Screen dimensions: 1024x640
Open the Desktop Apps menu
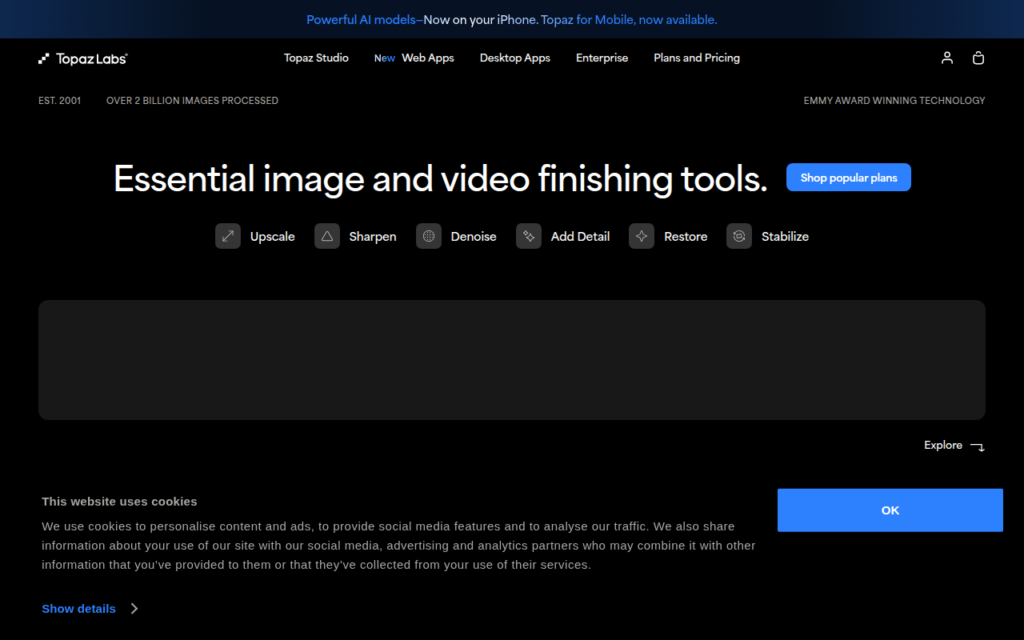click(515, 58)
